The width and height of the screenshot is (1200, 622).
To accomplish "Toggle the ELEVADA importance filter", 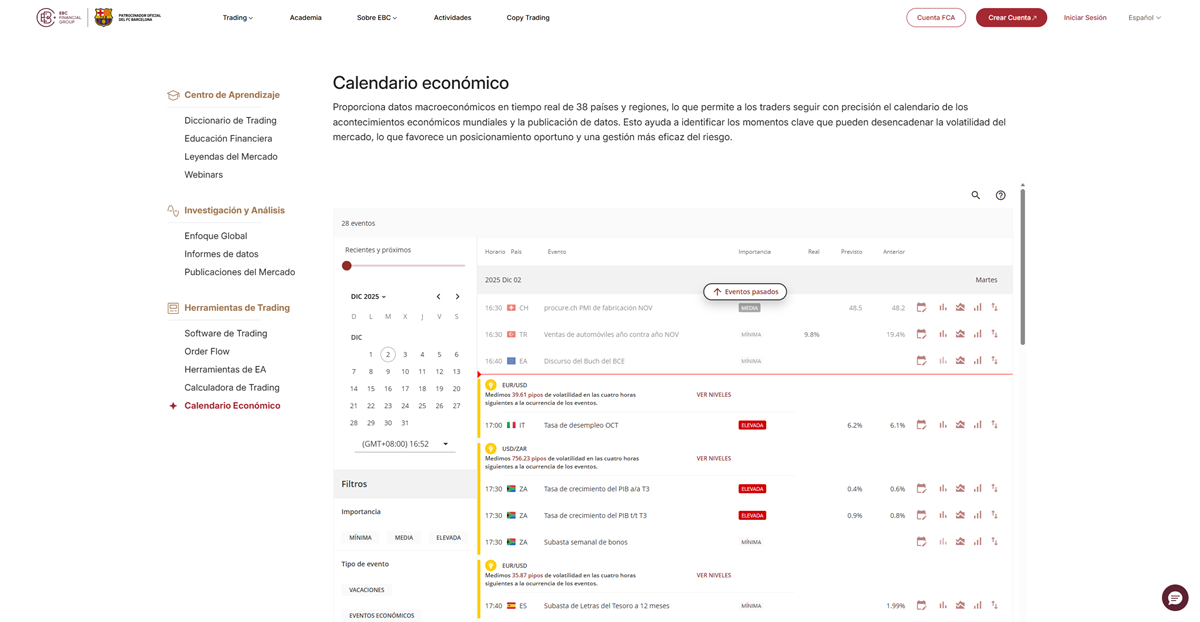I will (x=447, y=537).
